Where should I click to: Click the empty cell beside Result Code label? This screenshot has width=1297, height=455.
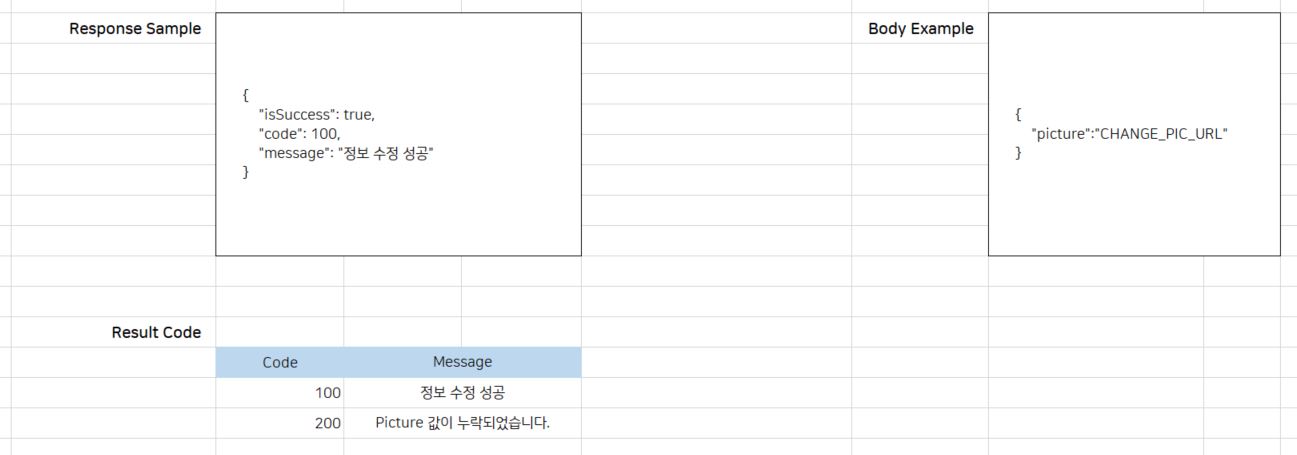coord(280,332)
